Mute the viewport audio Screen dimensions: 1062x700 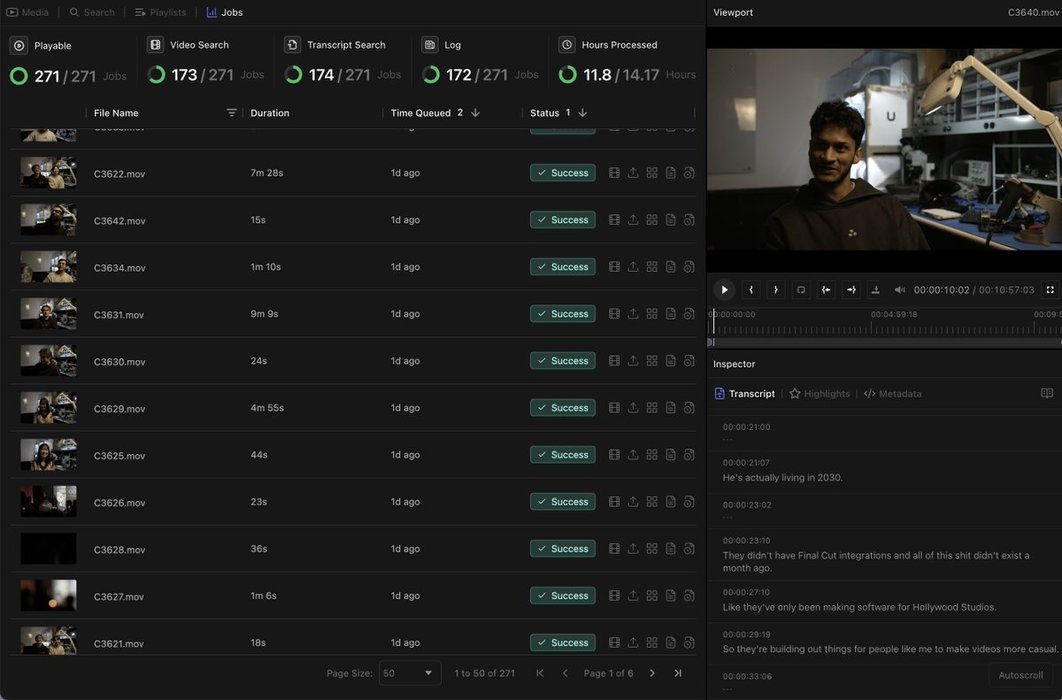point(899,290)
